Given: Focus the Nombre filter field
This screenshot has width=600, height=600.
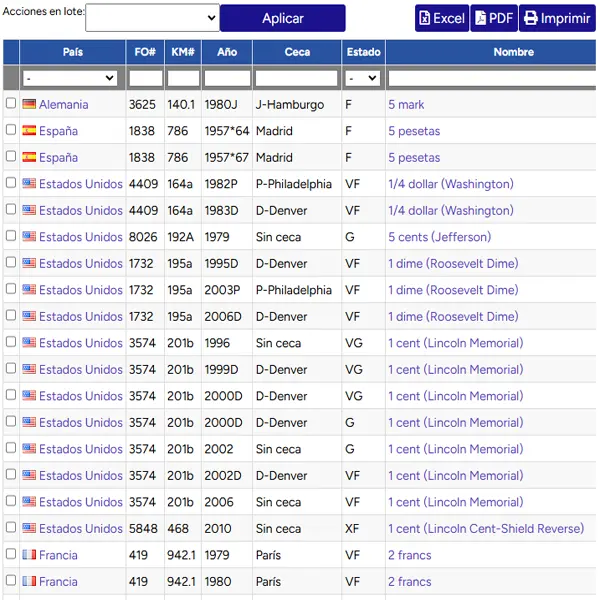Looking at the screenshot, I should pos(492,78).
